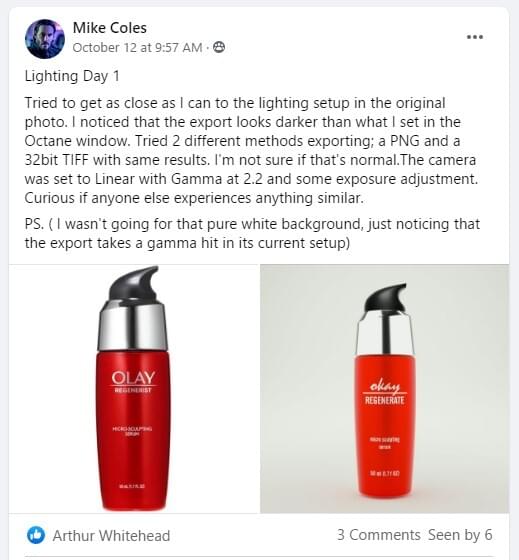See Arthur Whitehead's reaction details

[x=111, y=535]
